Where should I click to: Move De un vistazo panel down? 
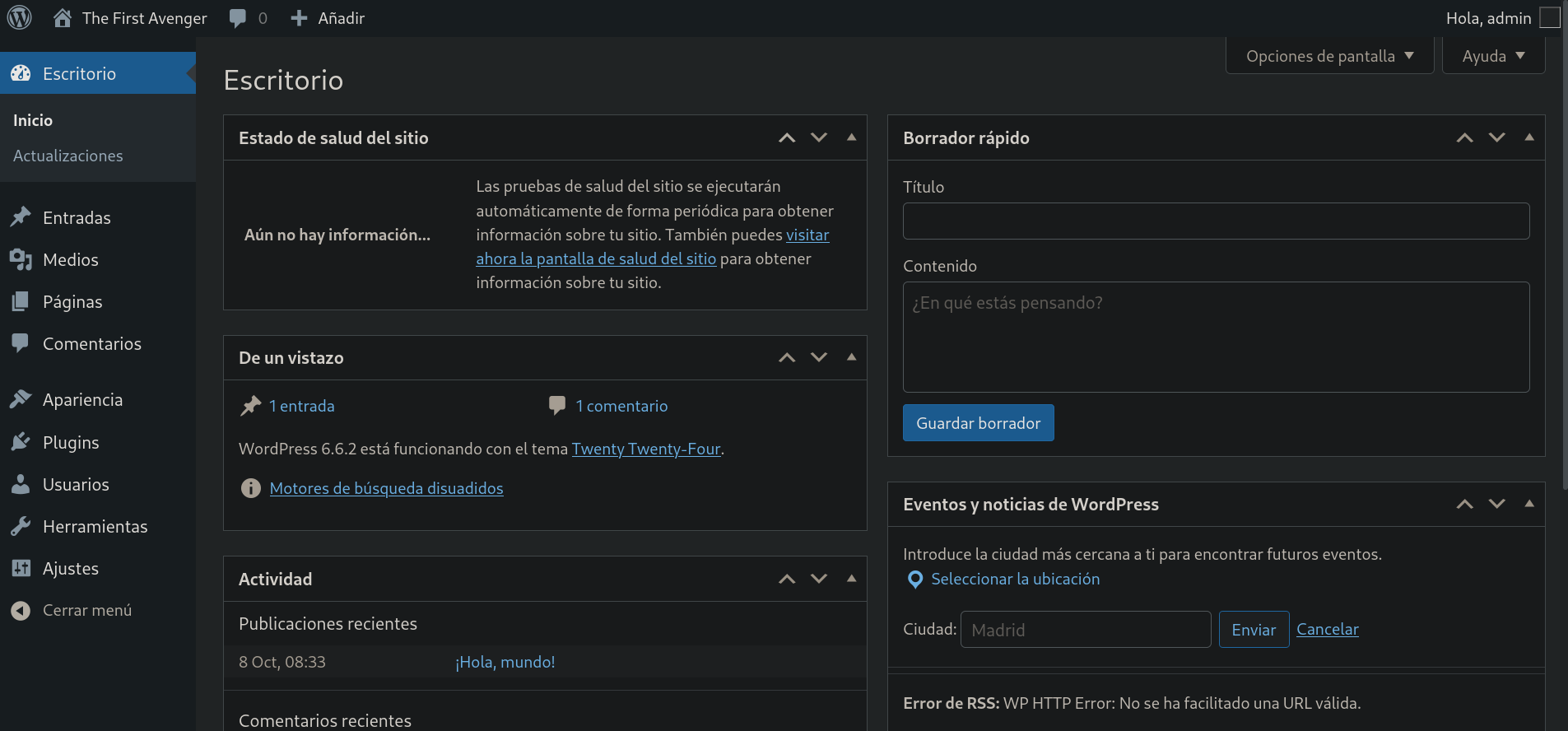click(x=819, y=357)
